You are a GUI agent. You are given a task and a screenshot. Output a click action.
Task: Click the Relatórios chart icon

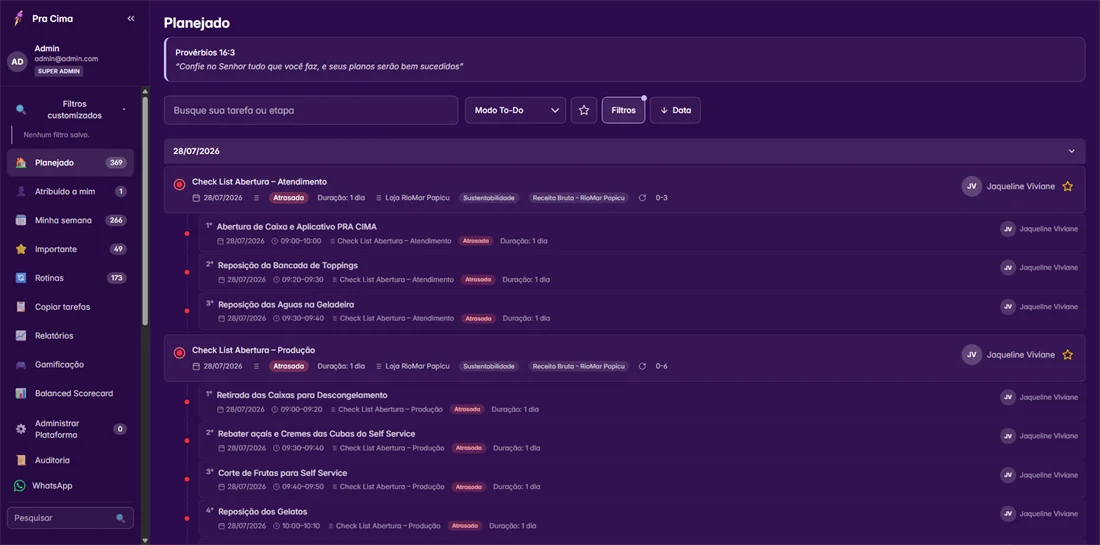point(21,335)
